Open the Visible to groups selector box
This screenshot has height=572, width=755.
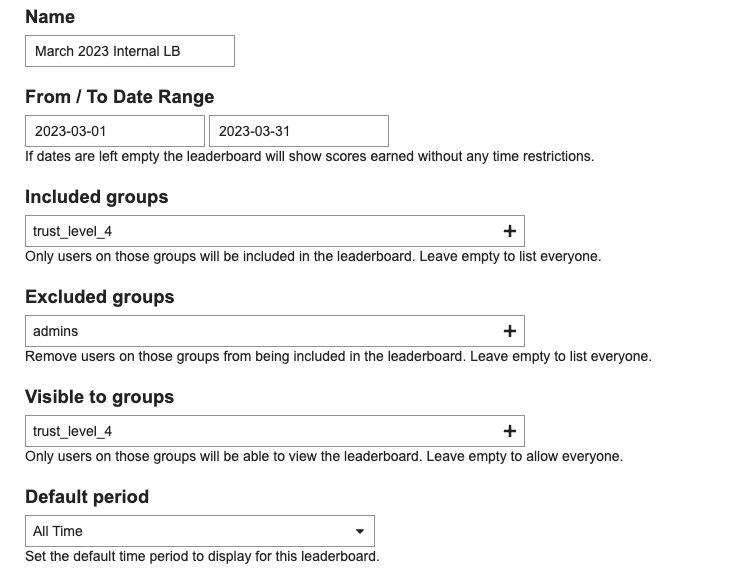click(274, 431)
